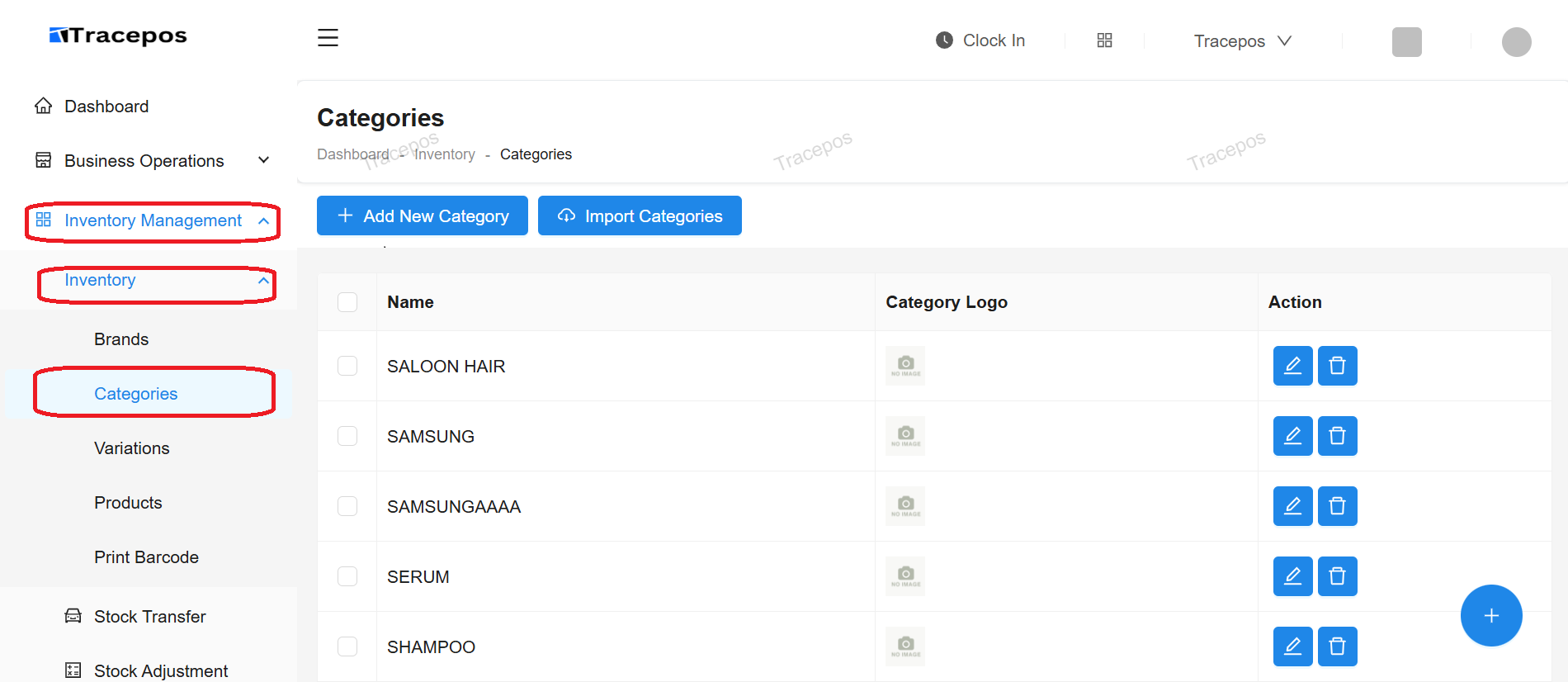Click the Tracepos logo

click(118, 36)
